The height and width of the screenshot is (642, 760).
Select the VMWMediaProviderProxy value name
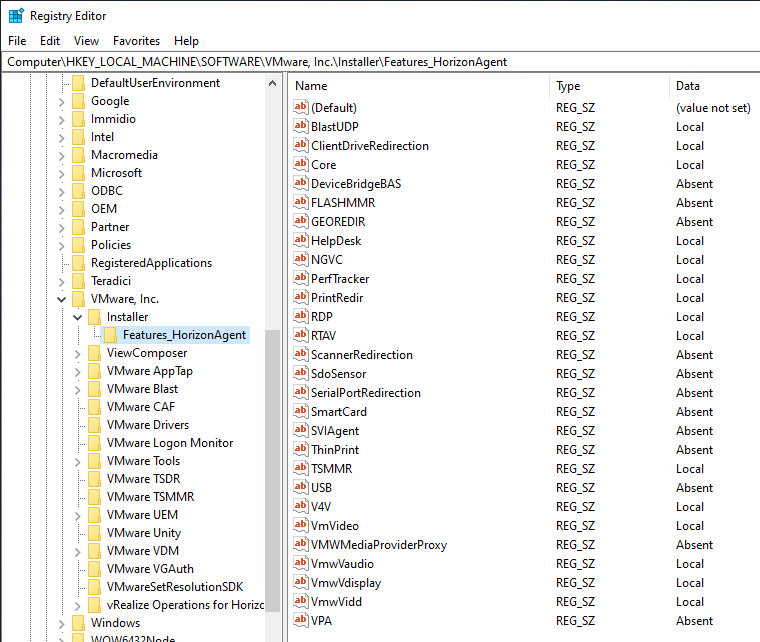click(379, 545)
